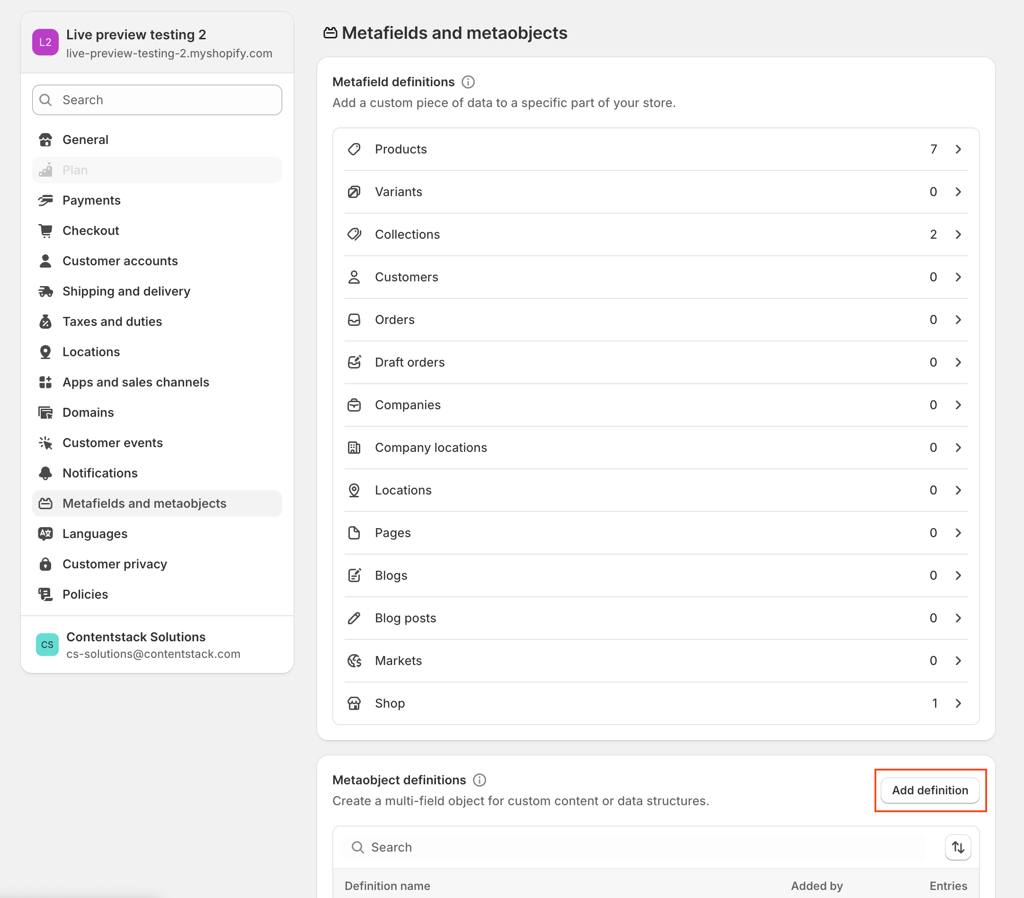The width and height of the screenshot is (1024, 898).
Task: Click the info icon beside Metafield definitions
Action: click(468, 82)
